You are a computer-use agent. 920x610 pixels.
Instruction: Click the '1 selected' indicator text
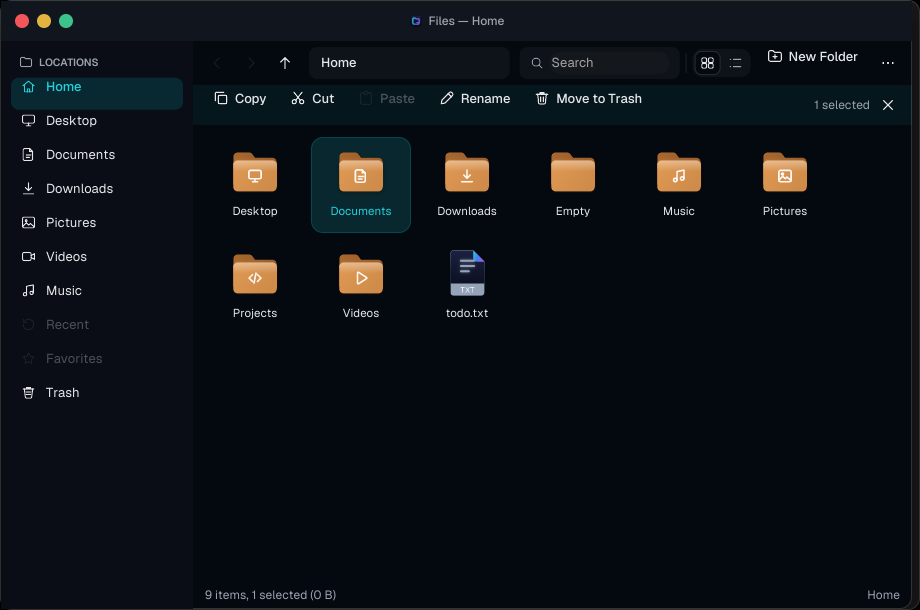[841, 105]
